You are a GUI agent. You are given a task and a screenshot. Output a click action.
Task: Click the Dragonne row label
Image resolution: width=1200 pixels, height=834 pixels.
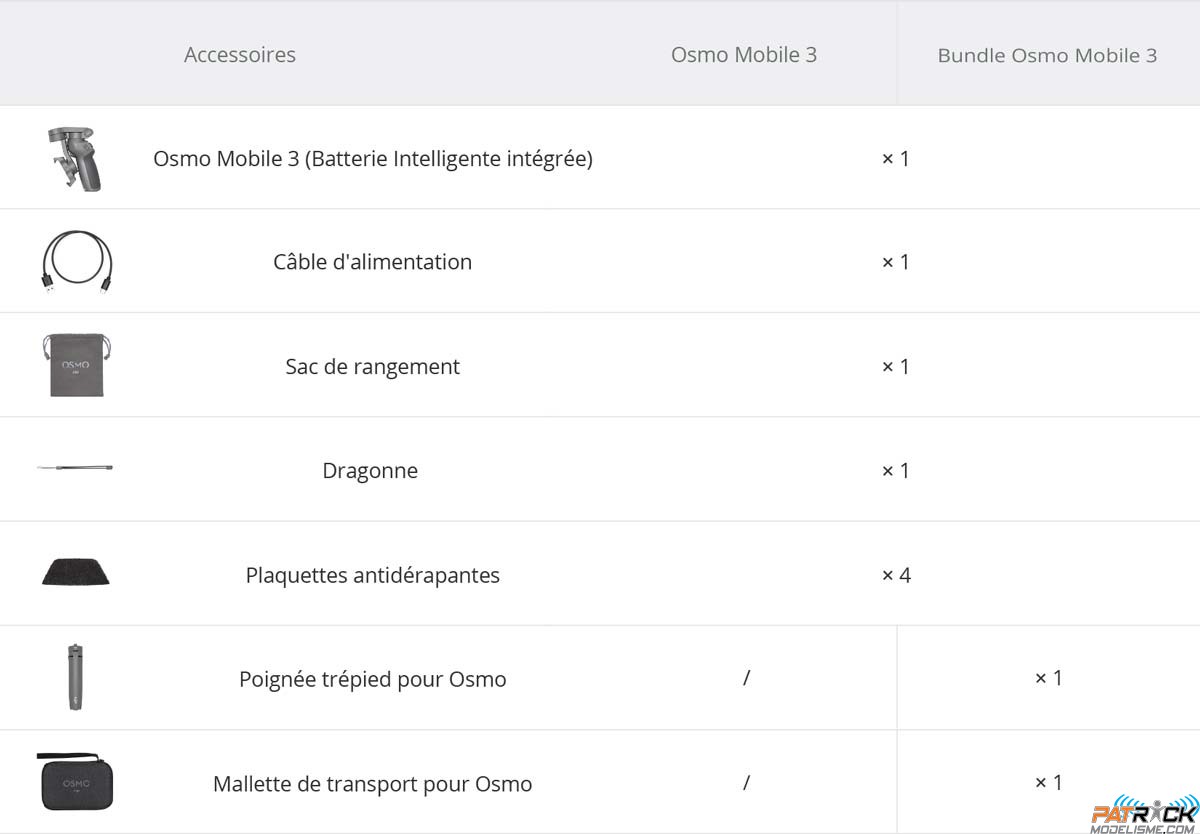tap(370, 471)
